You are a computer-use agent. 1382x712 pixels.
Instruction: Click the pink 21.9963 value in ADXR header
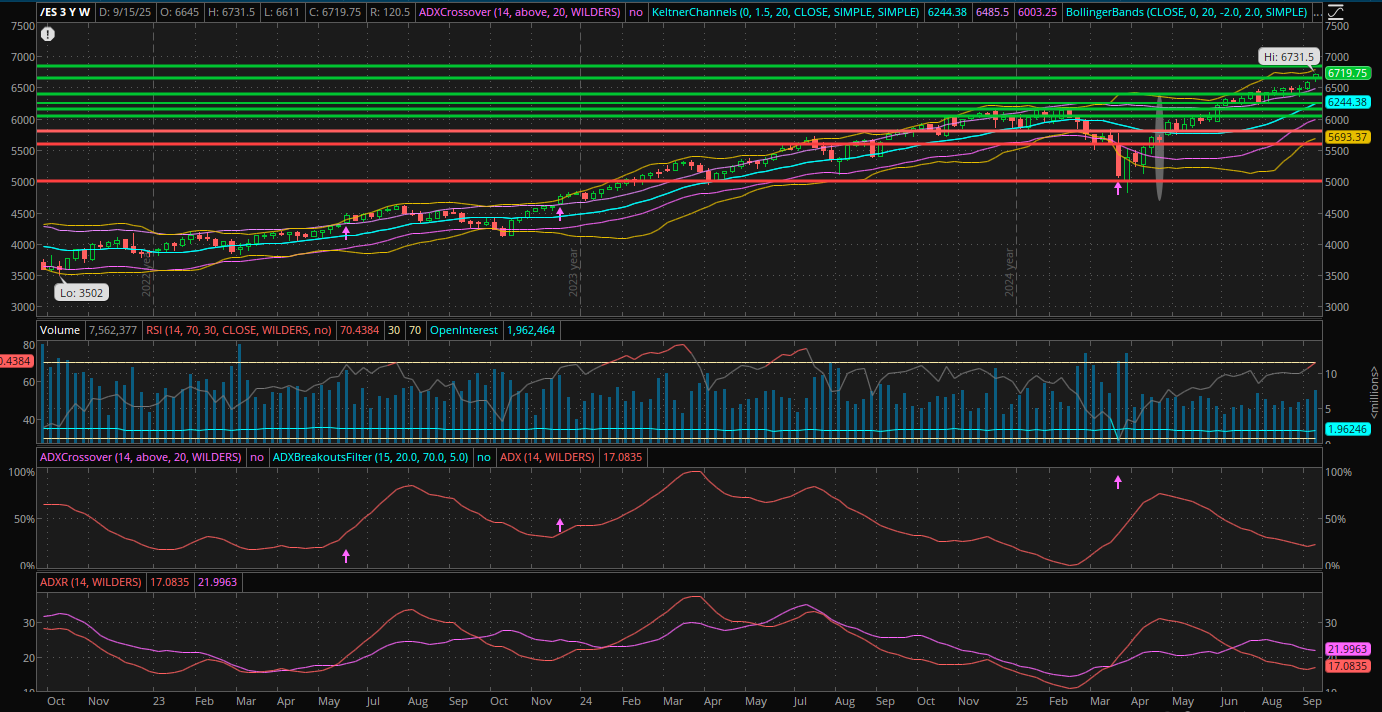218,581
